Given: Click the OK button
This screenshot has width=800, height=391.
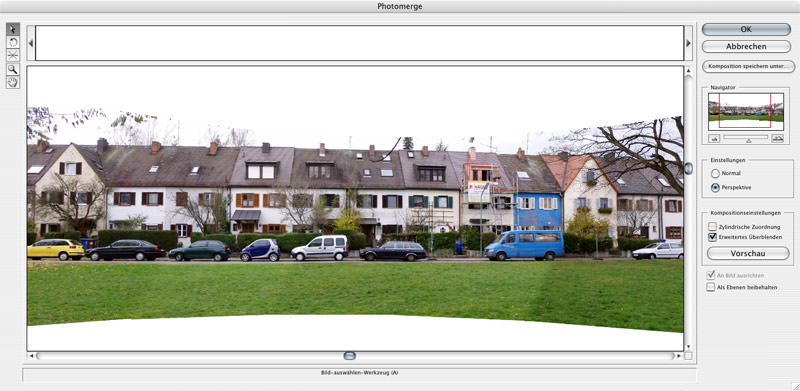Looking at the screenshot, I should tap(746, 29).
